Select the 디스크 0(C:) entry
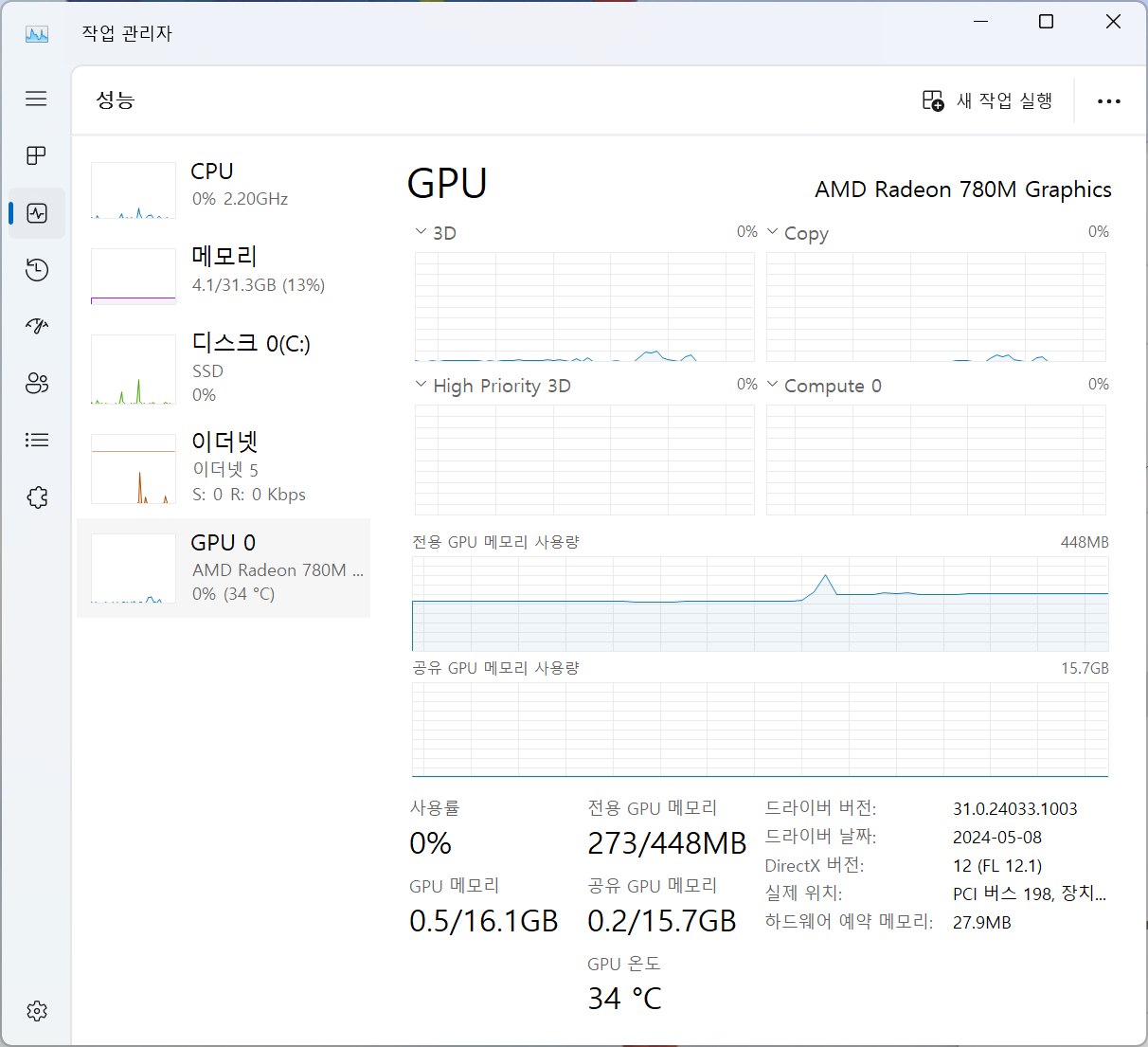This screenshot has height=1047, width=1148. click(224, 370)
